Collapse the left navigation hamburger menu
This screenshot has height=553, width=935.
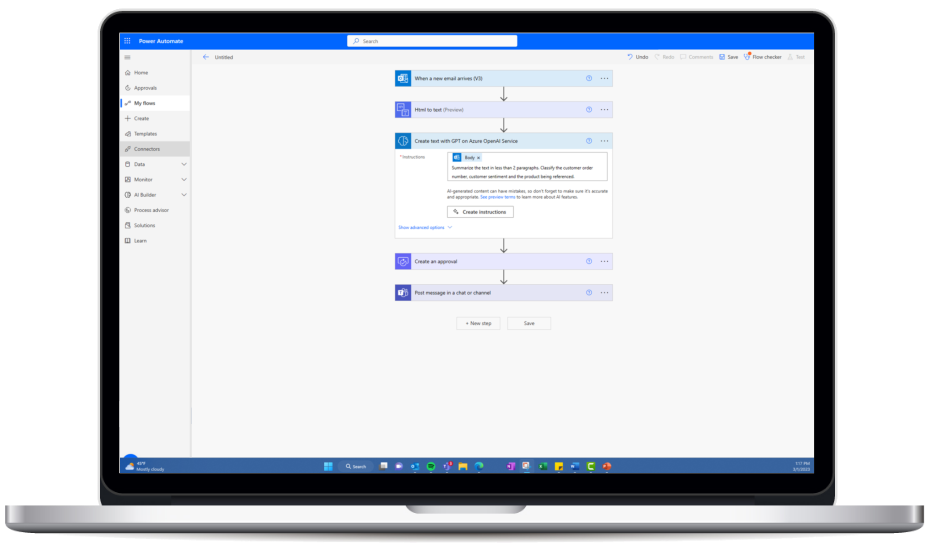(127, 57)
